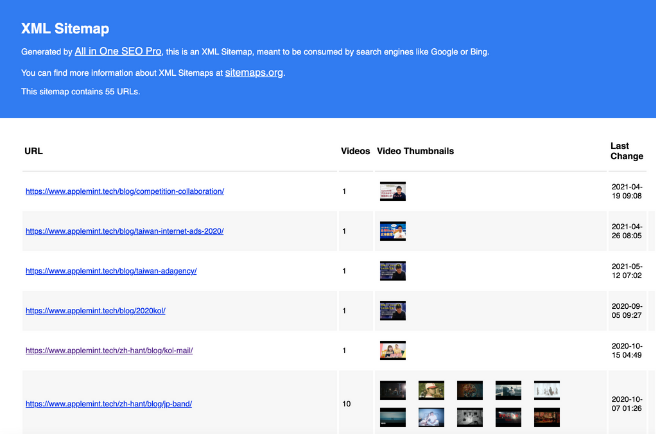Click the taiwan-internet-ads-2020 video thumbnail
656x434 pixels.
point(392,231)
